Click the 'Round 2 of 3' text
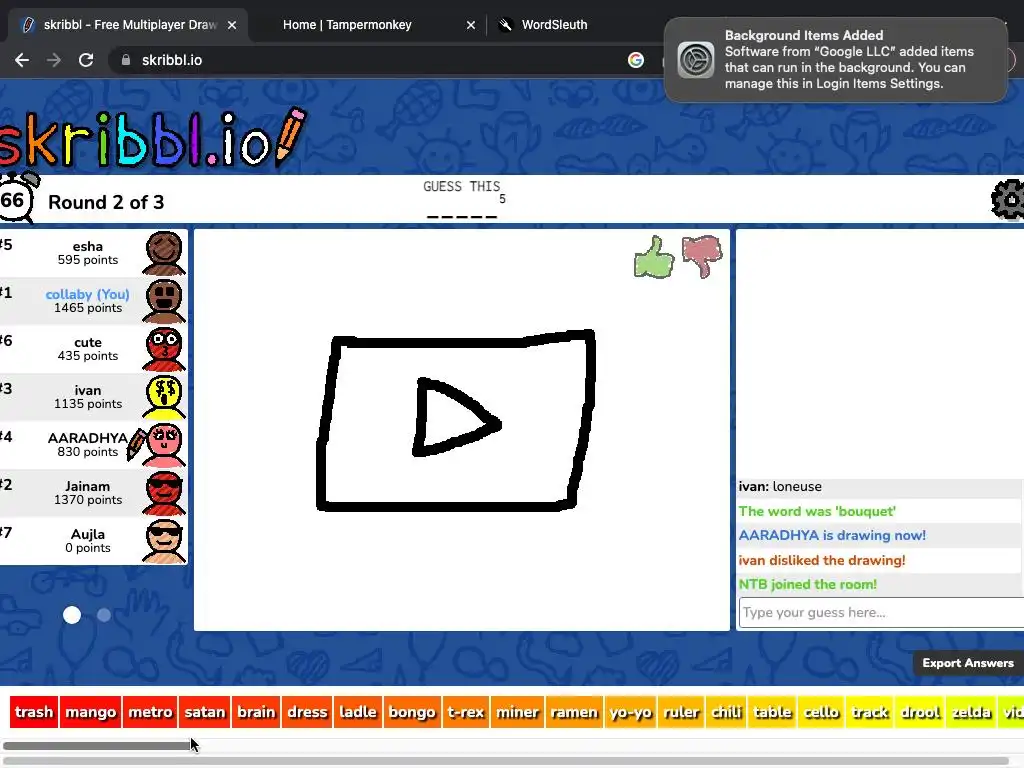 tap(106, 202)
